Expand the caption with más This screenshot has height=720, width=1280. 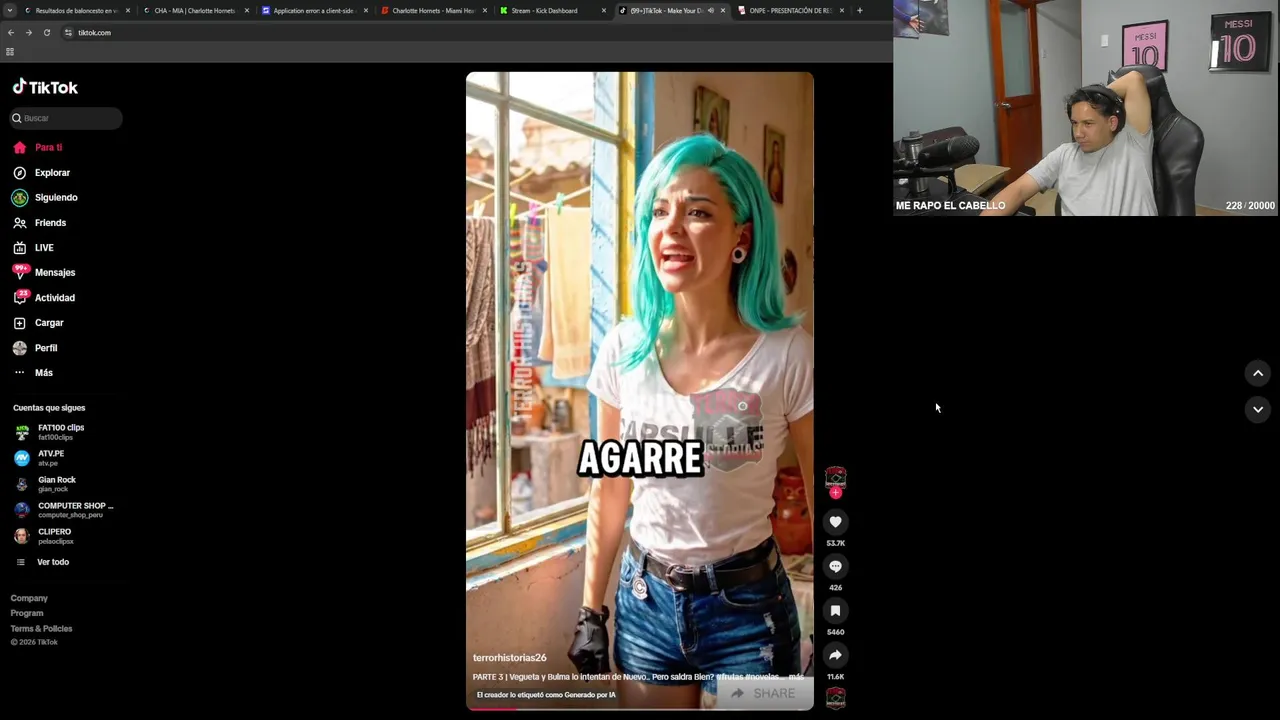[796, 677]
